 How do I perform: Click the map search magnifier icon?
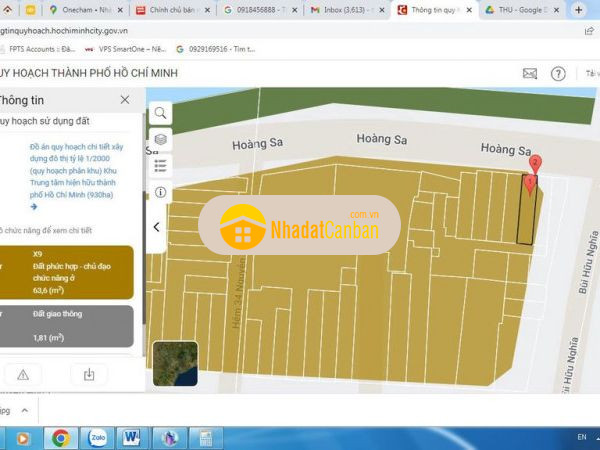click(x=160, y=113)
